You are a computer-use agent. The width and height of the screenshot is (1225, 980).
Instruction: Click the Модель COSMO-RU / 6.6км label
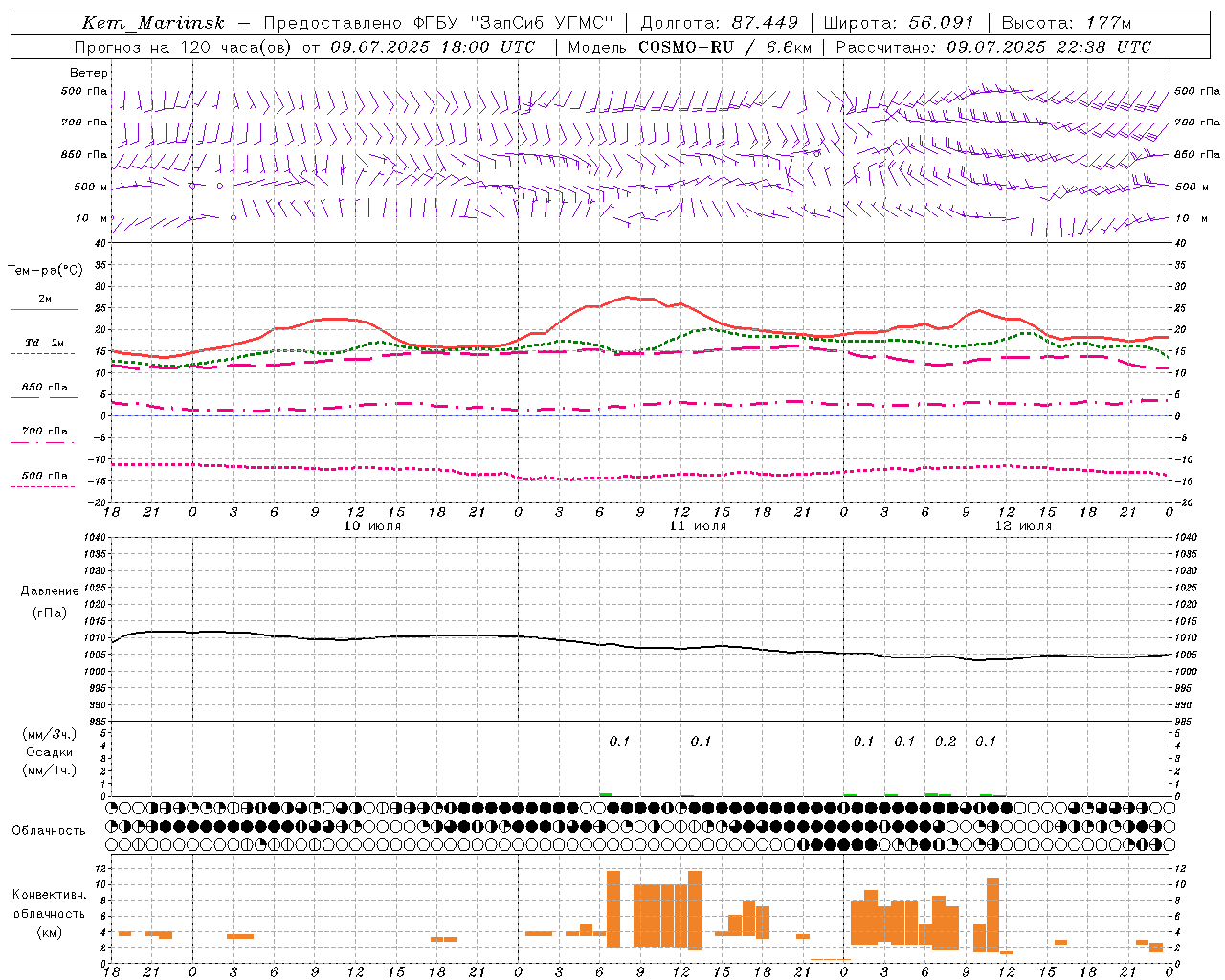pyautogui.click(x=690, y=47)
